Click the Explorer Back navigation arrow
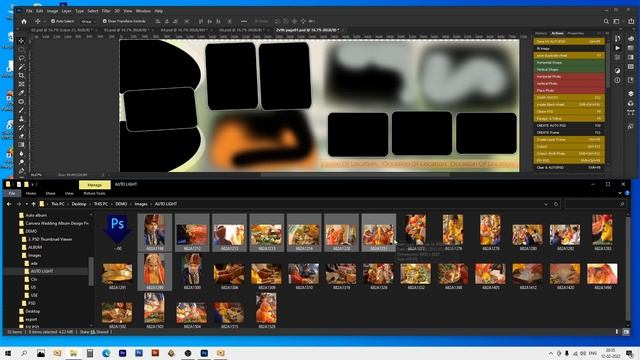The height and width of the screenshot is (360, 640). [x=9, y=204]
